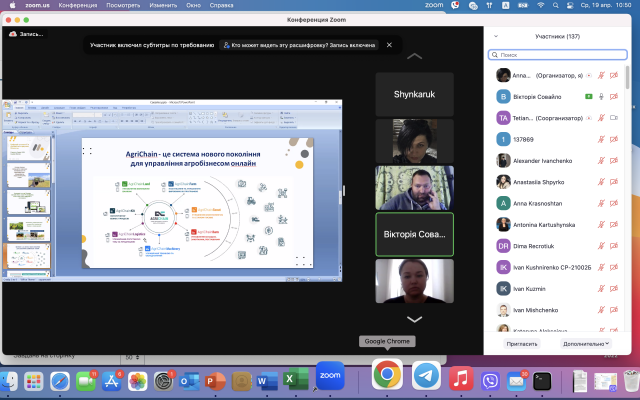Click green share indicator next to Вікторія Совайло

[x=589, y=97]
